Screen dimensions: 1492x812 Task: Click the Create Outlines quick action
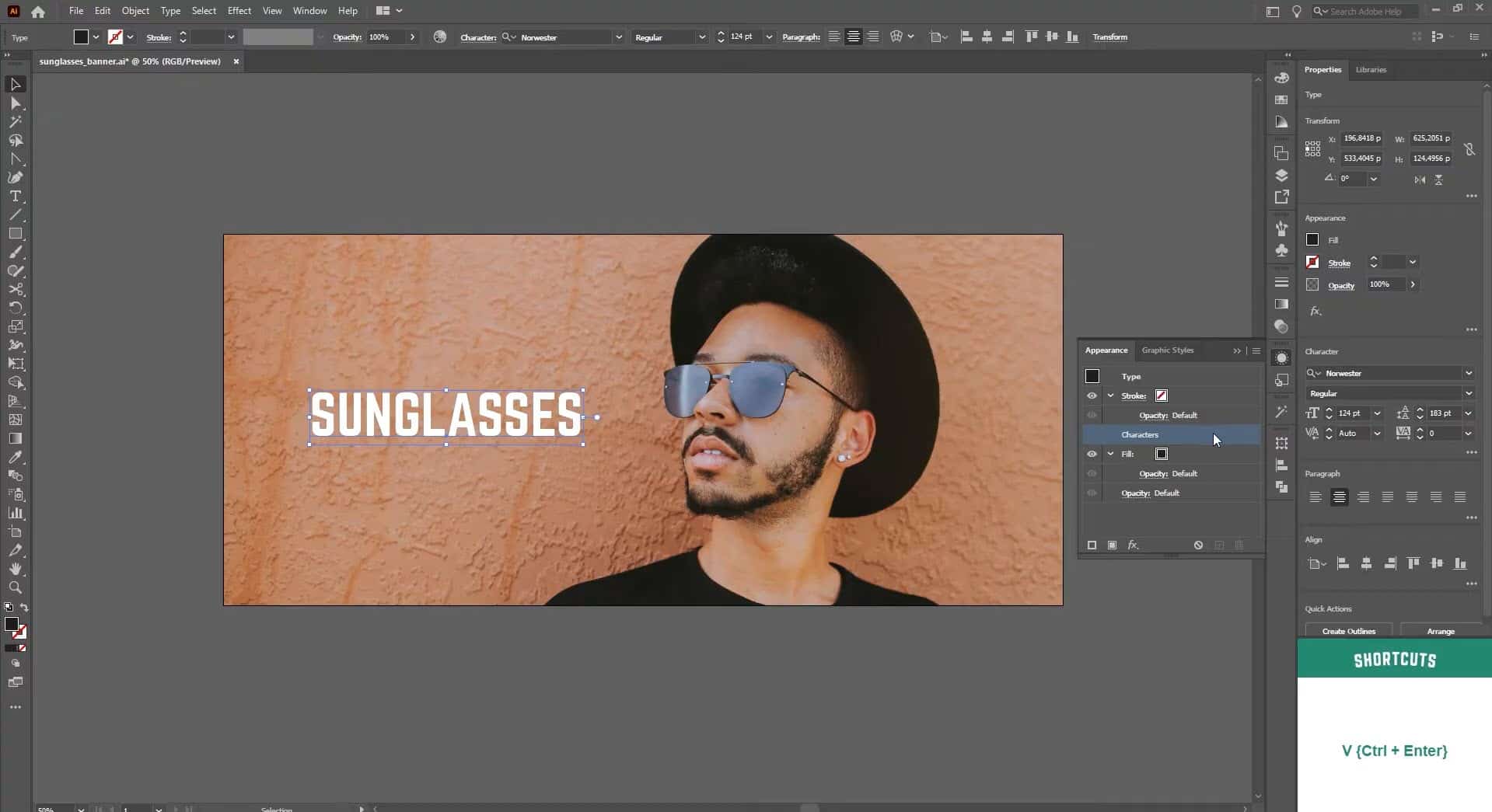coord(1347,630)
